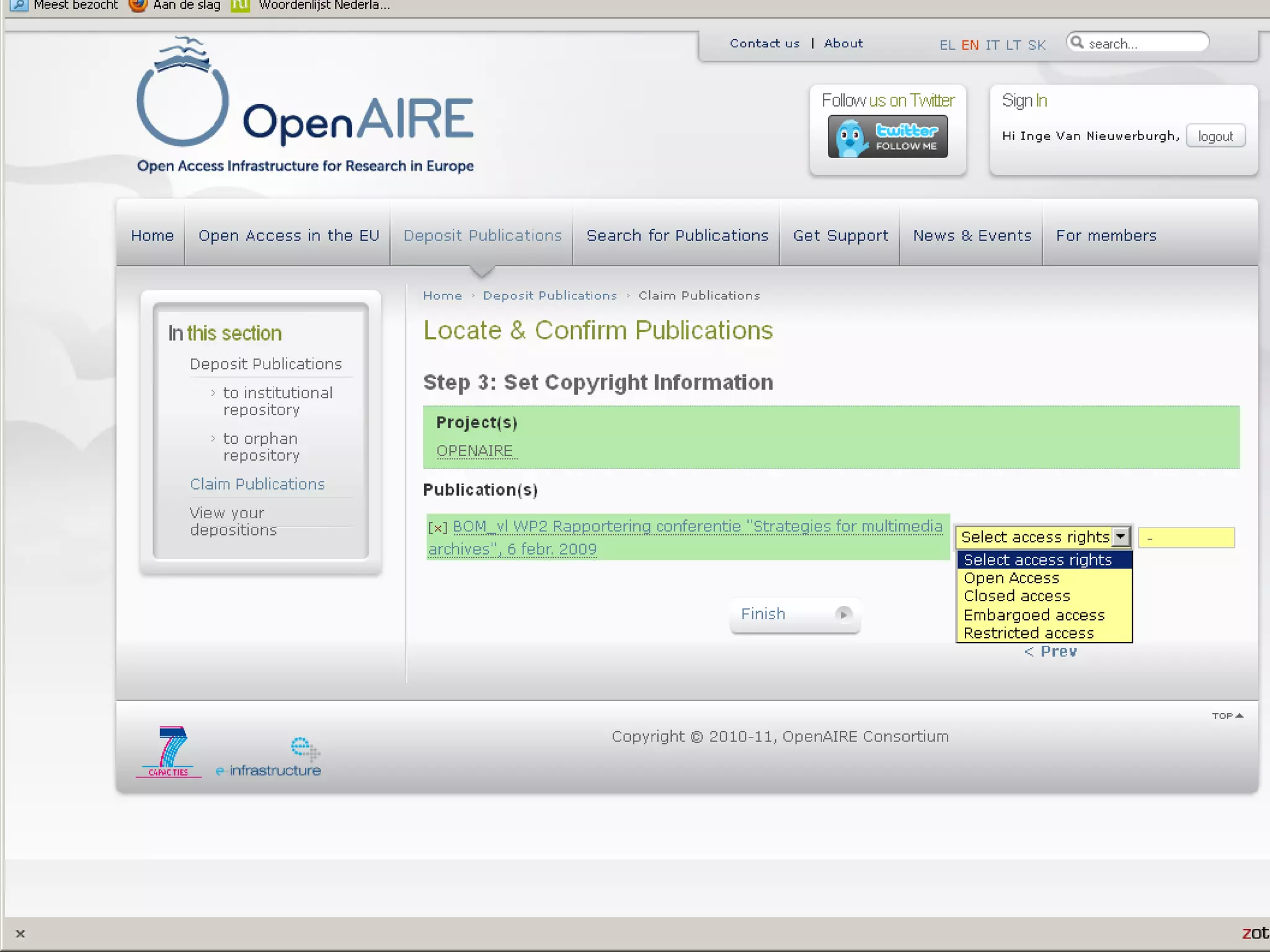This screenshot has height=952, width=1270.
Task: Switch language to EN
Action: 970,45
